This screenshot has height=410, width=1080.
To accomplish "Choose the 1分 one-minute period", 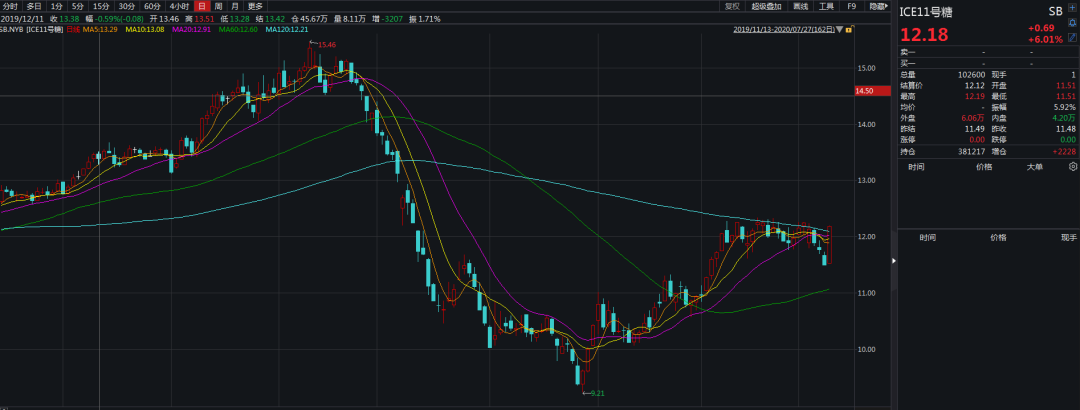I will coord(57,6).
